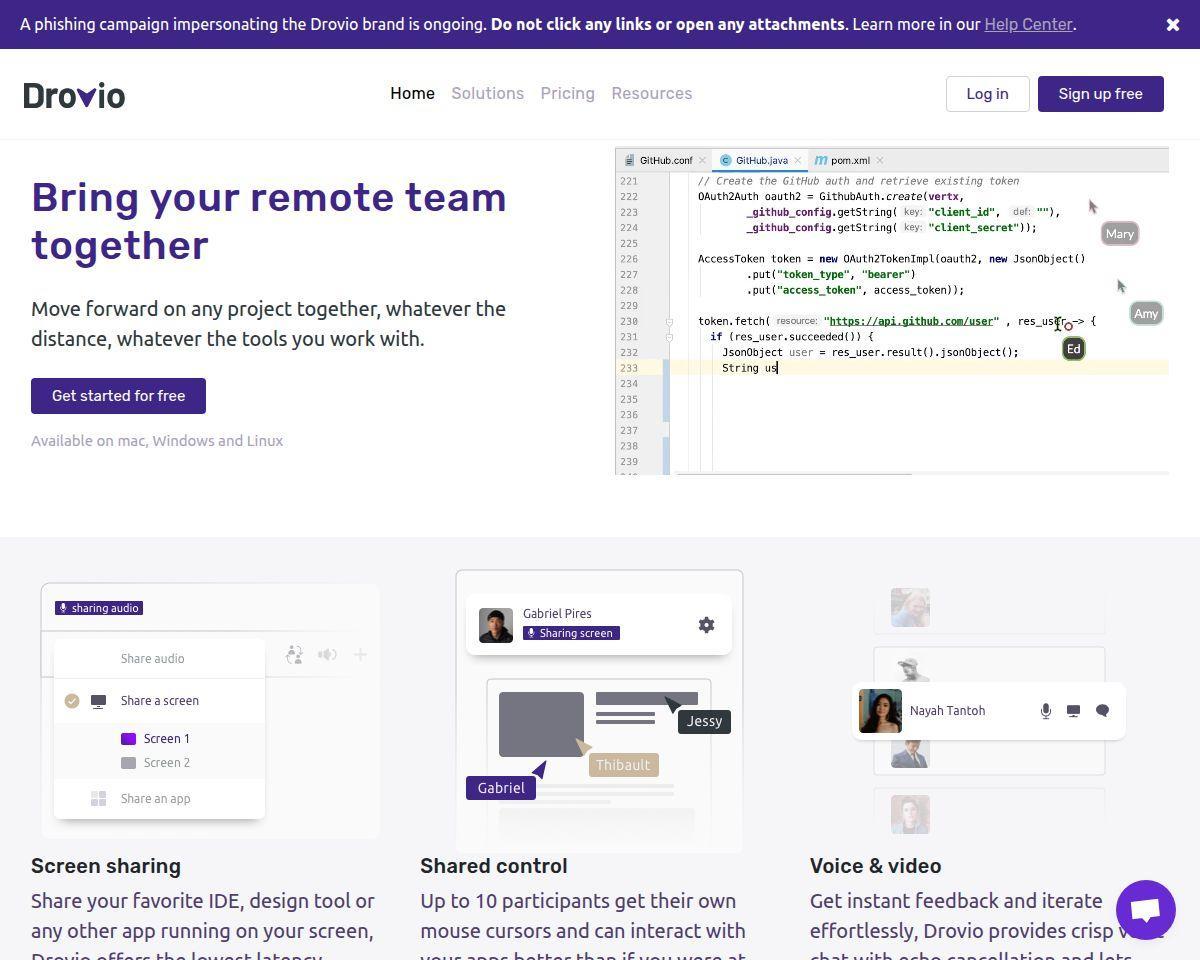Open the Pricing nav item

[567, 93]
